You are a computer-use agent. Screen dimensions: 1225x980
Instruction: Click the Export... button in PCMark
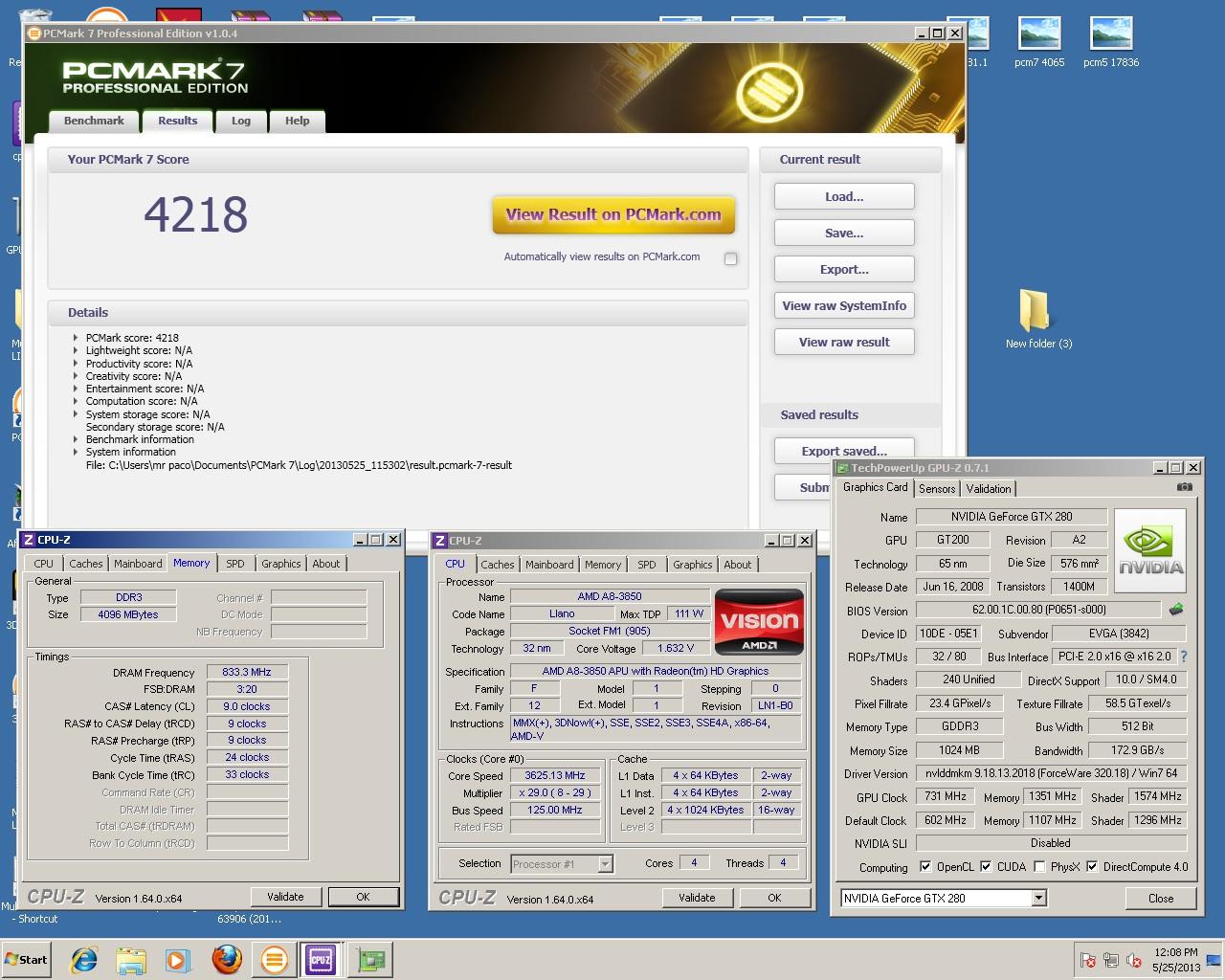(844, 269)
